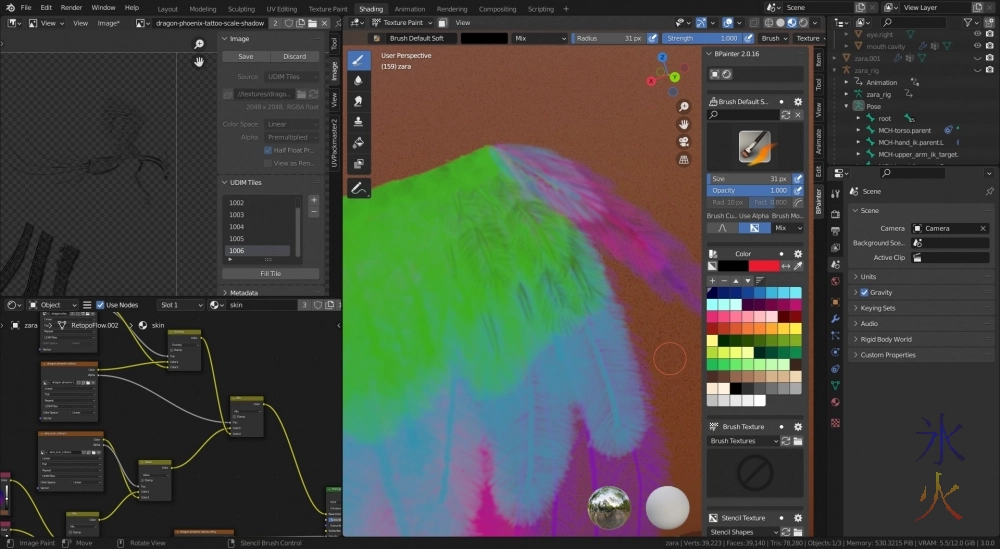
Task: Toggle the Gravity checkbox
Action: click(x=865, y=293)
